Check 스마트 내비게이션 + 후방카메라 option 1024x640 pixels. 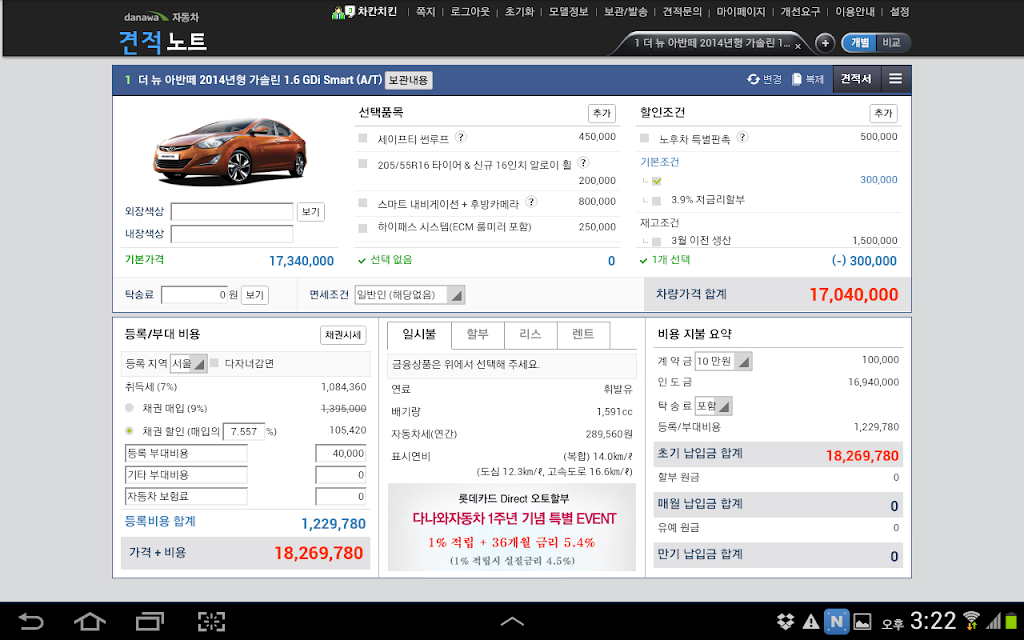point(363,203)
